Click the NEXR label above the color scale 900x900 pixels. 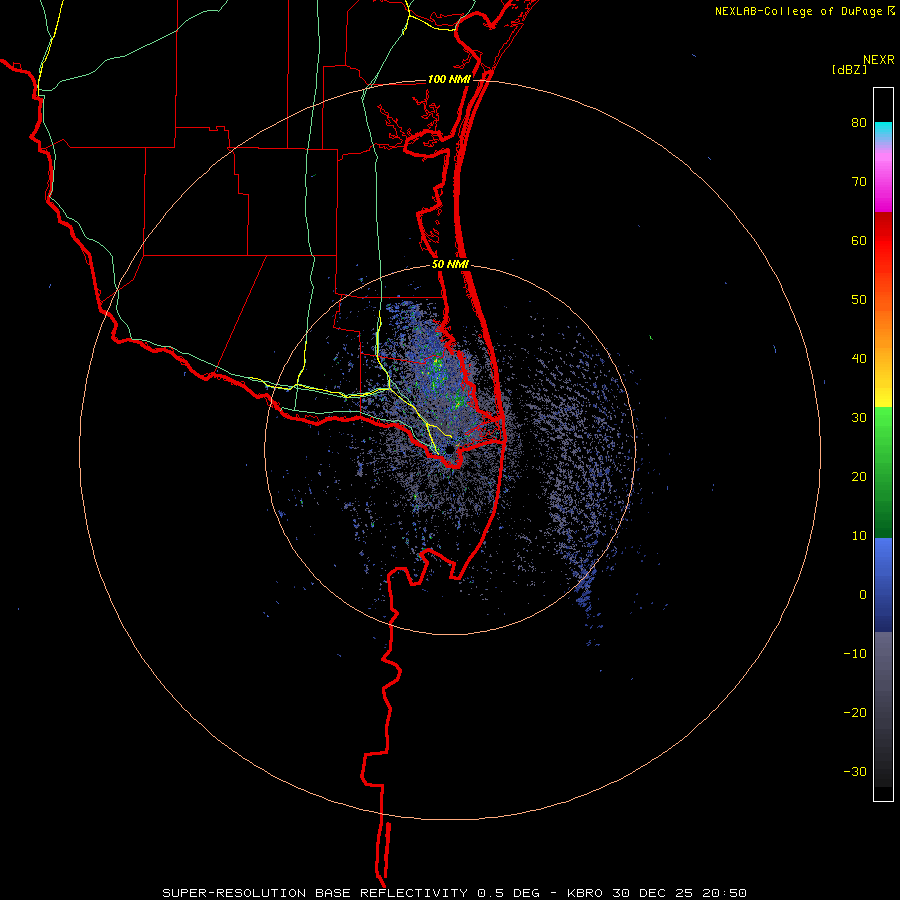point(878,60)
